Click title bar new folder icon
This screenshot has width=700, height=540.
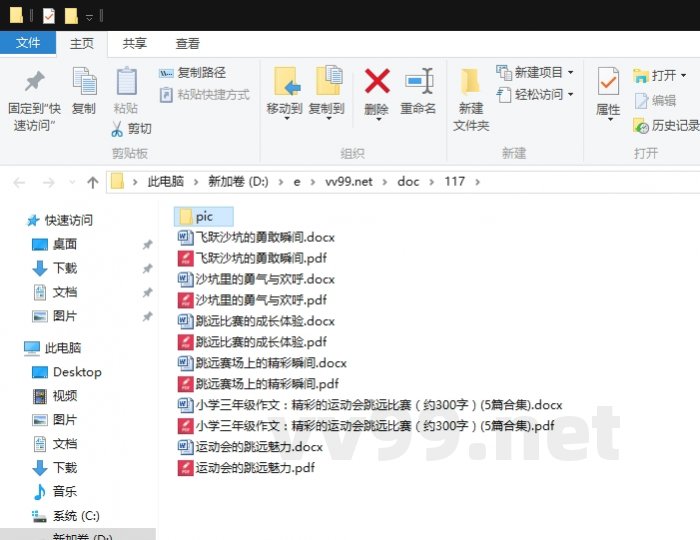71,17
